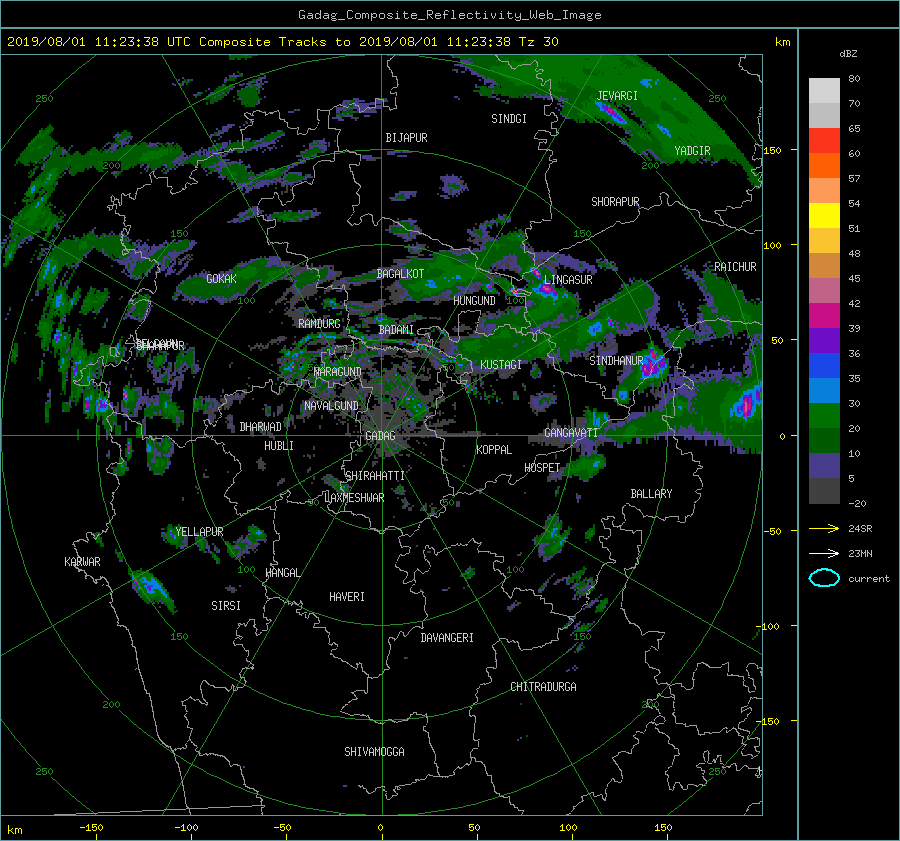Click the DAVANGERI city label

tap(447, 638)
